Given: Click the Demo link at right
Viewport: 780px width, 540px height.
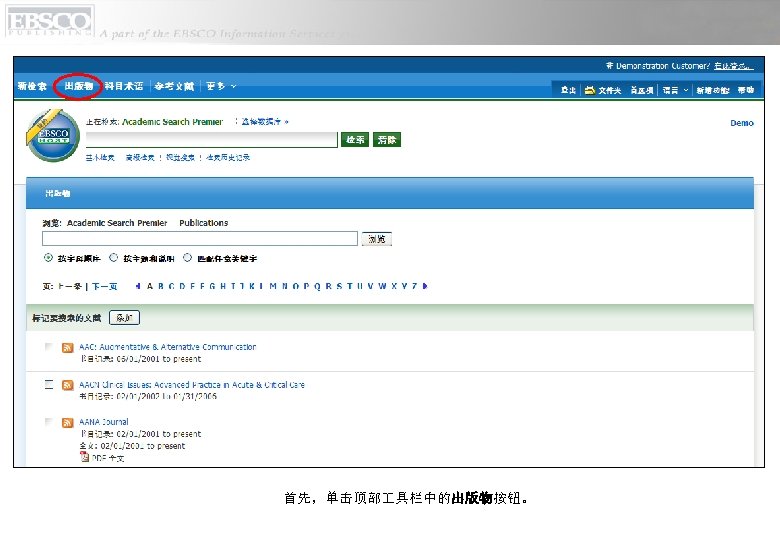Looking at the screenshot, I should 742,123.
